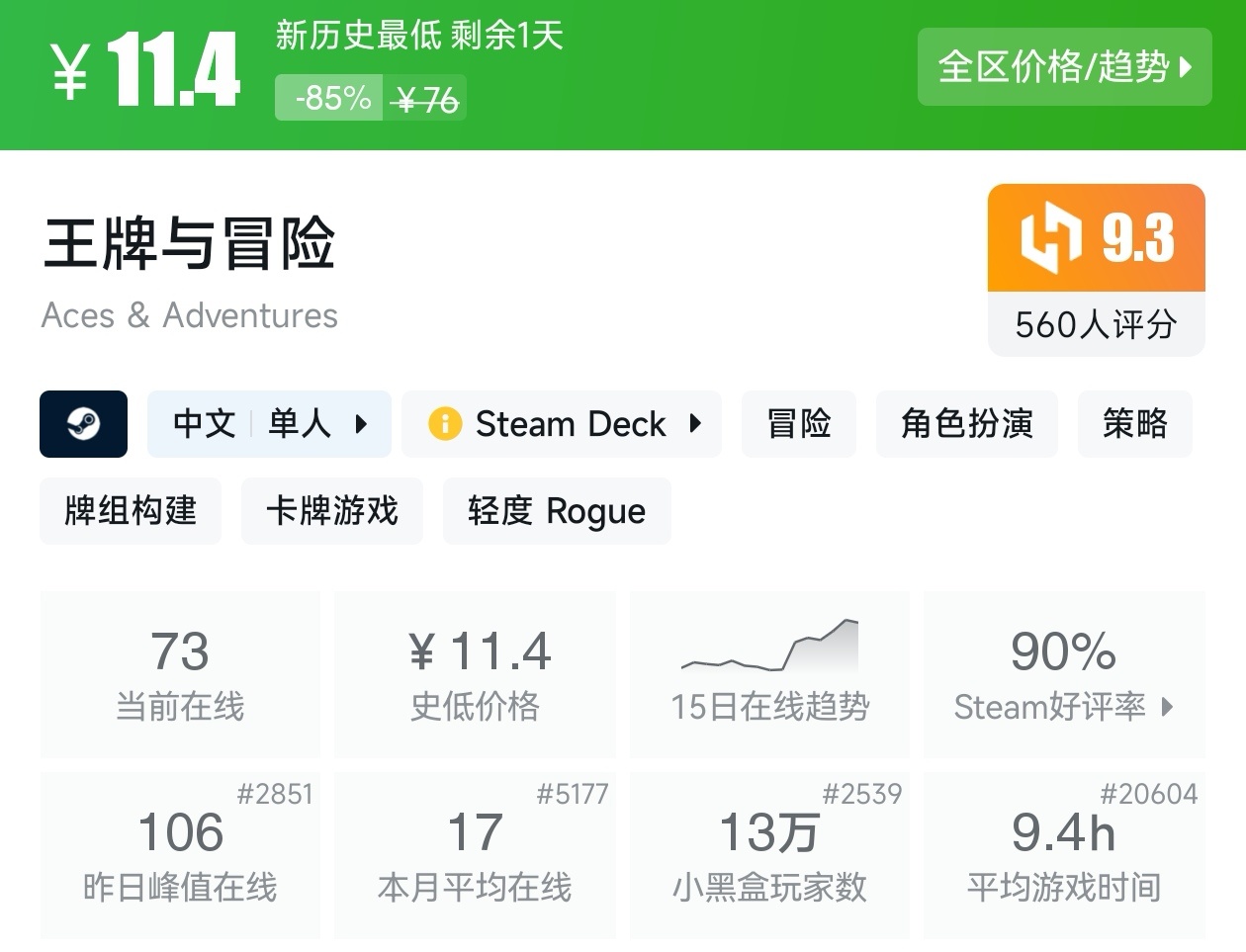Select the 角色扮演 tag

(966, 424)
